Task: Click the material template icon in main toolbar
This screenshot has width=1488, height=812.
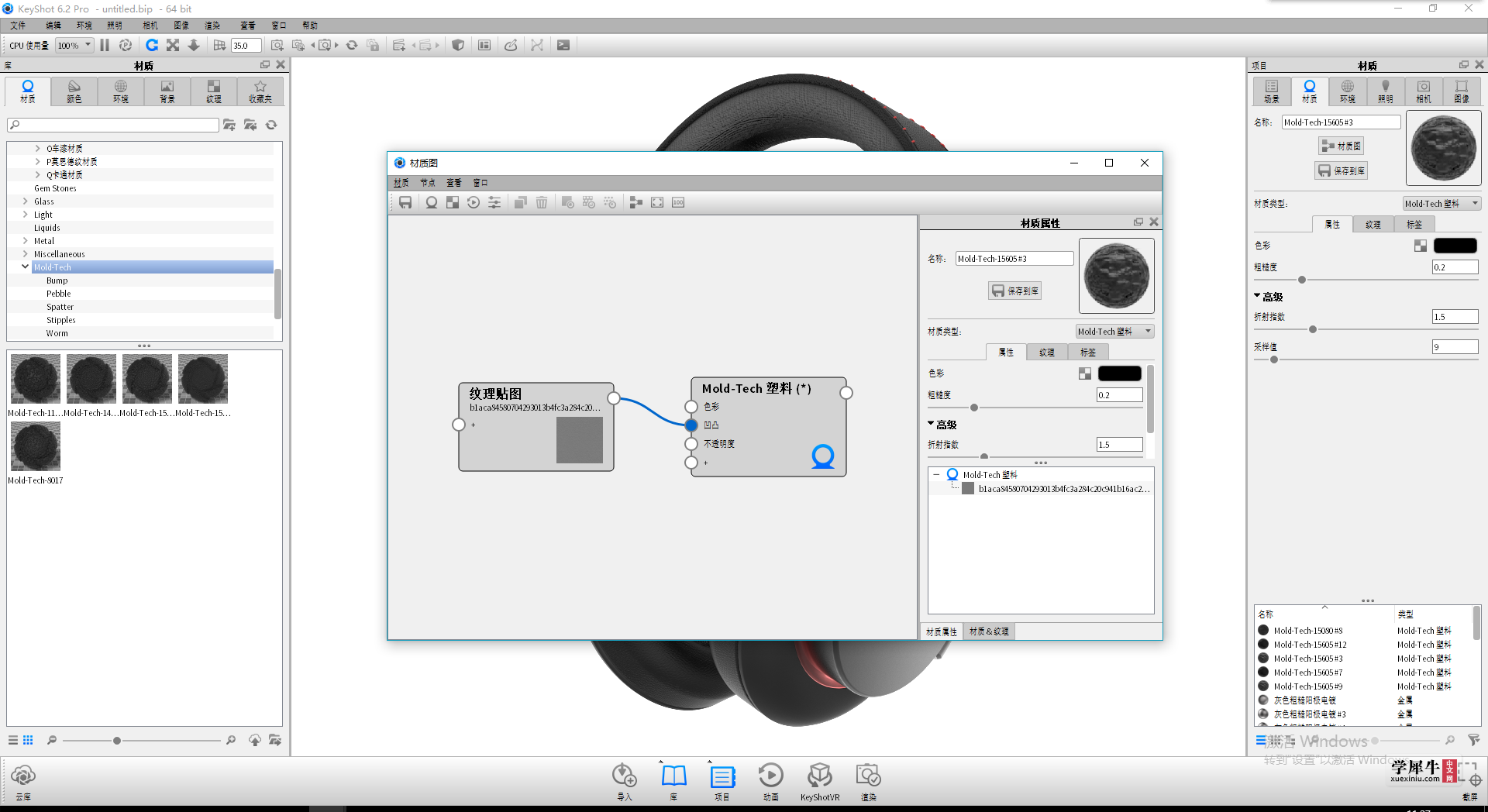Action: [484, 45]
